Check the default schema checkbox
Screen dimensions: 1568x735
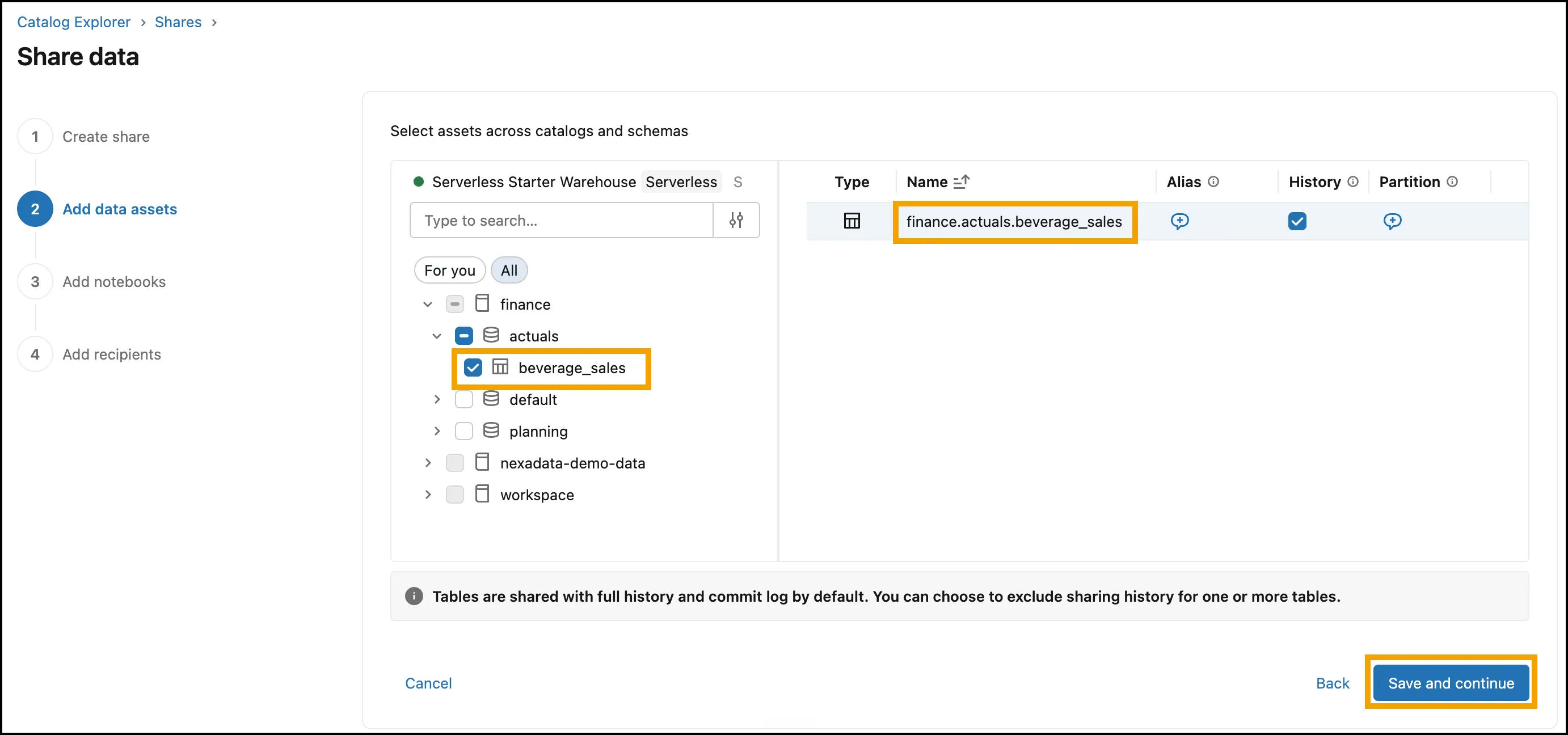[x=464, y=399]
